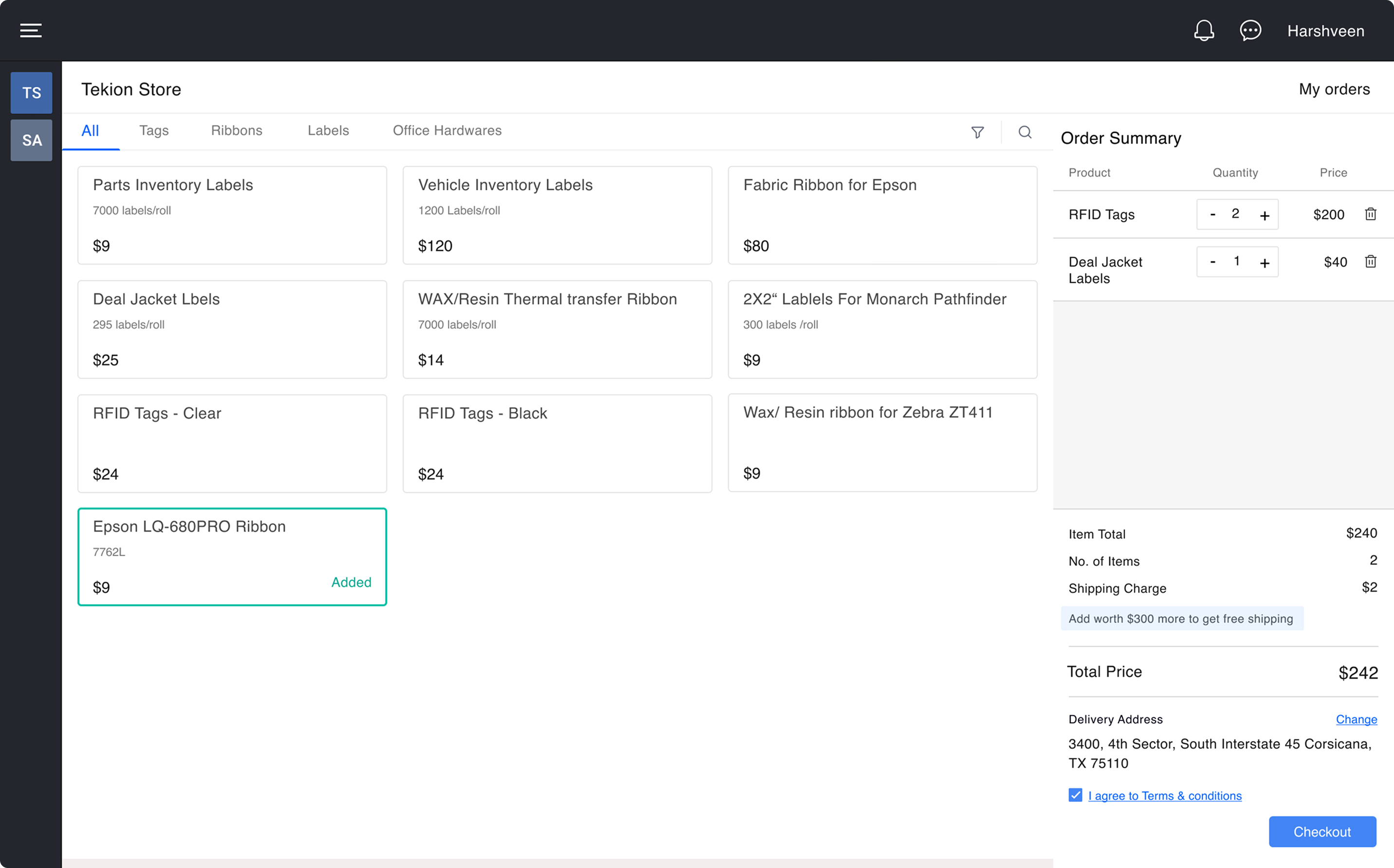
Task: Click the Checkout button
Action: [x=1321, y=831]
